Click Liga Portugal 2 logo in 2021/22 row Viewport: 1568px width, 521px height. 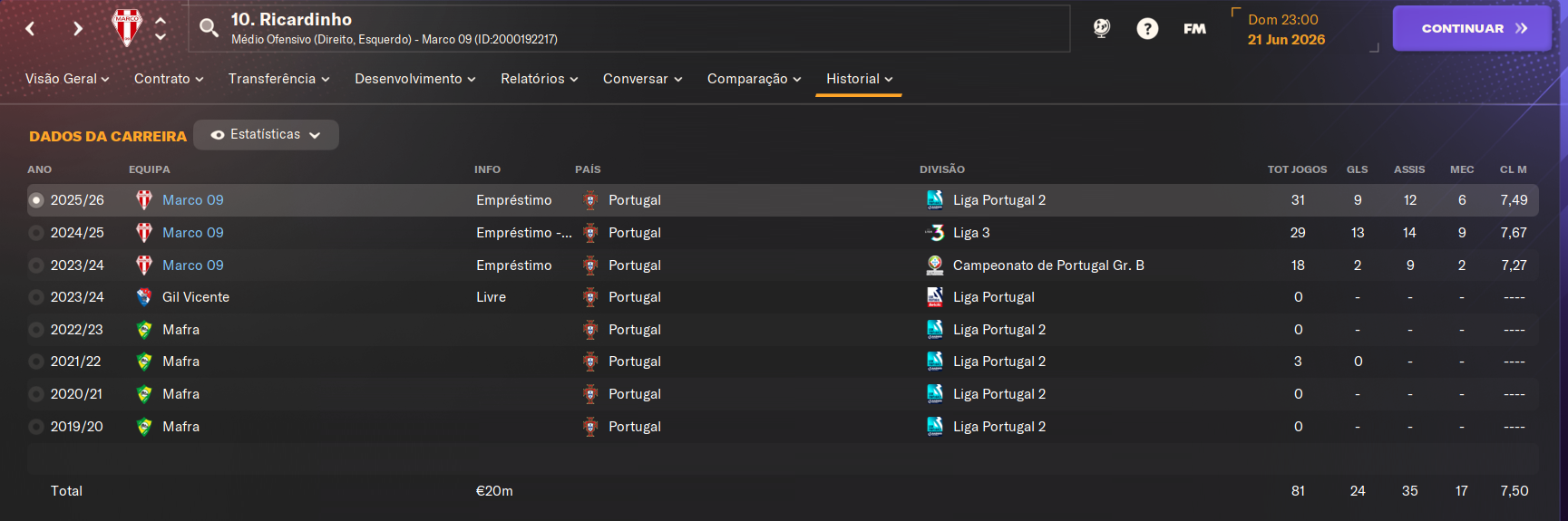(935, 362)
